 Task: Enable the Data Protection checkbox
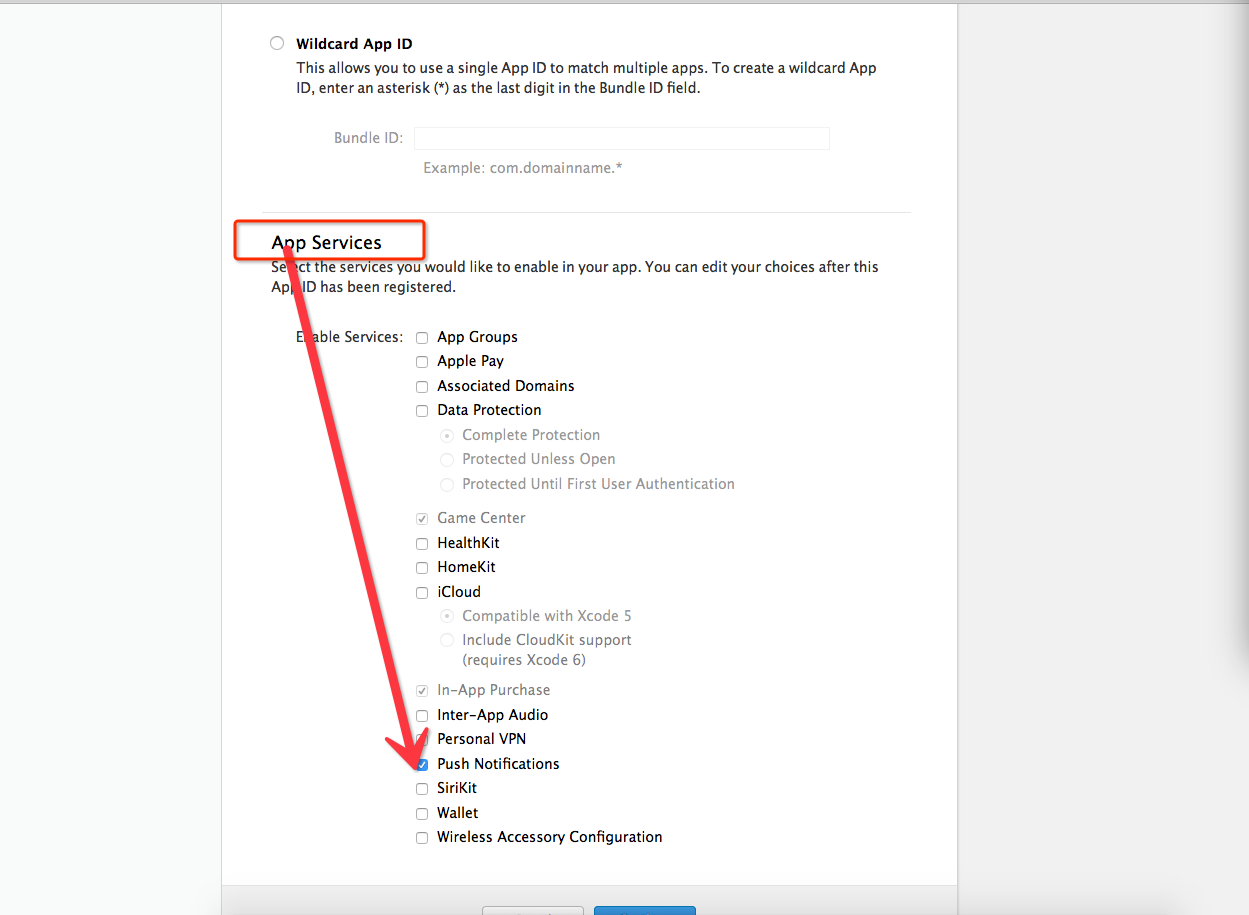point(422,411)
